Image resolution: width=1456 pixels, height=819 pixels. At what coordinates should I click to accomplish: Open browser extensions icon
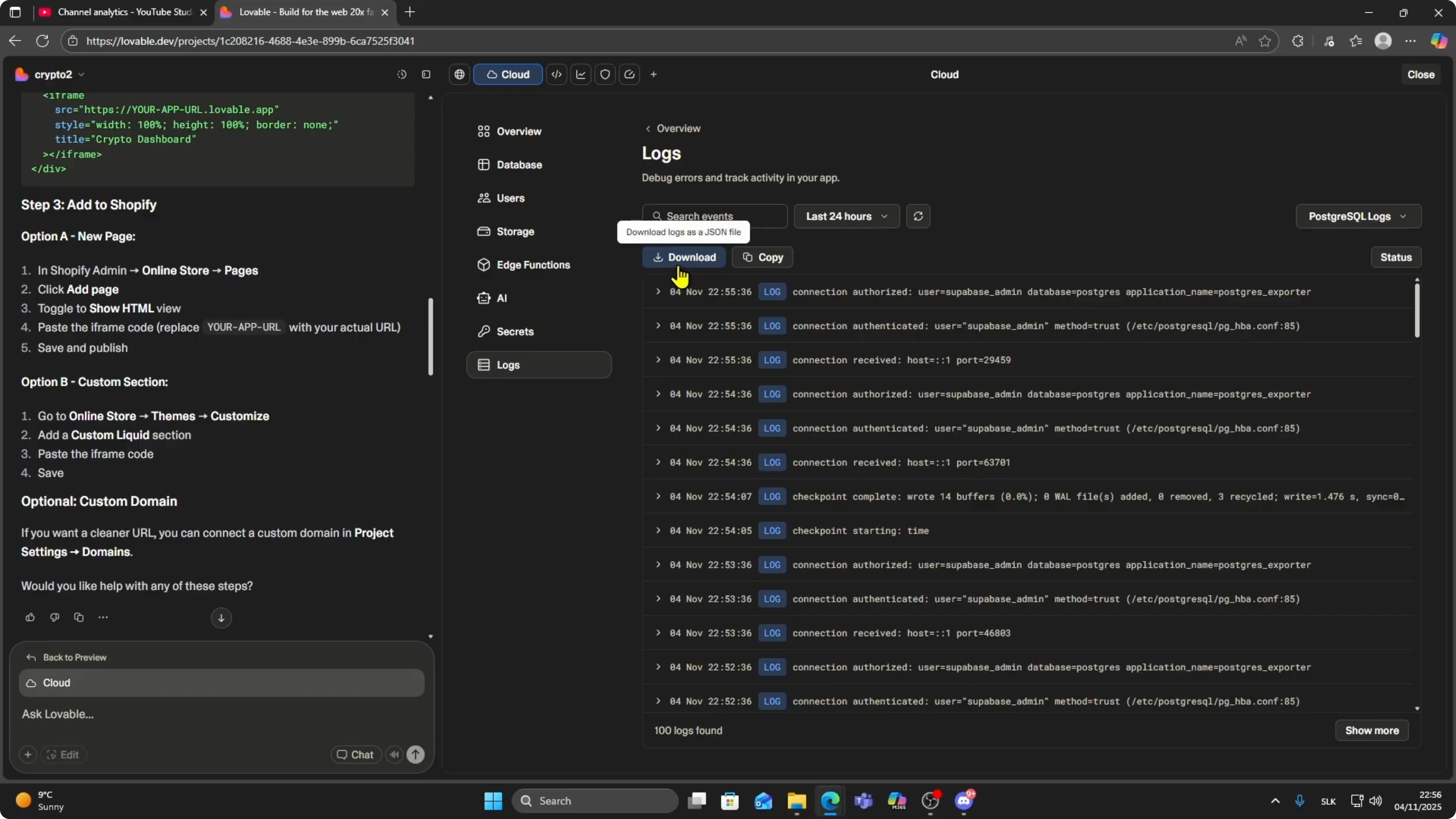click(x=1297, y=41)
